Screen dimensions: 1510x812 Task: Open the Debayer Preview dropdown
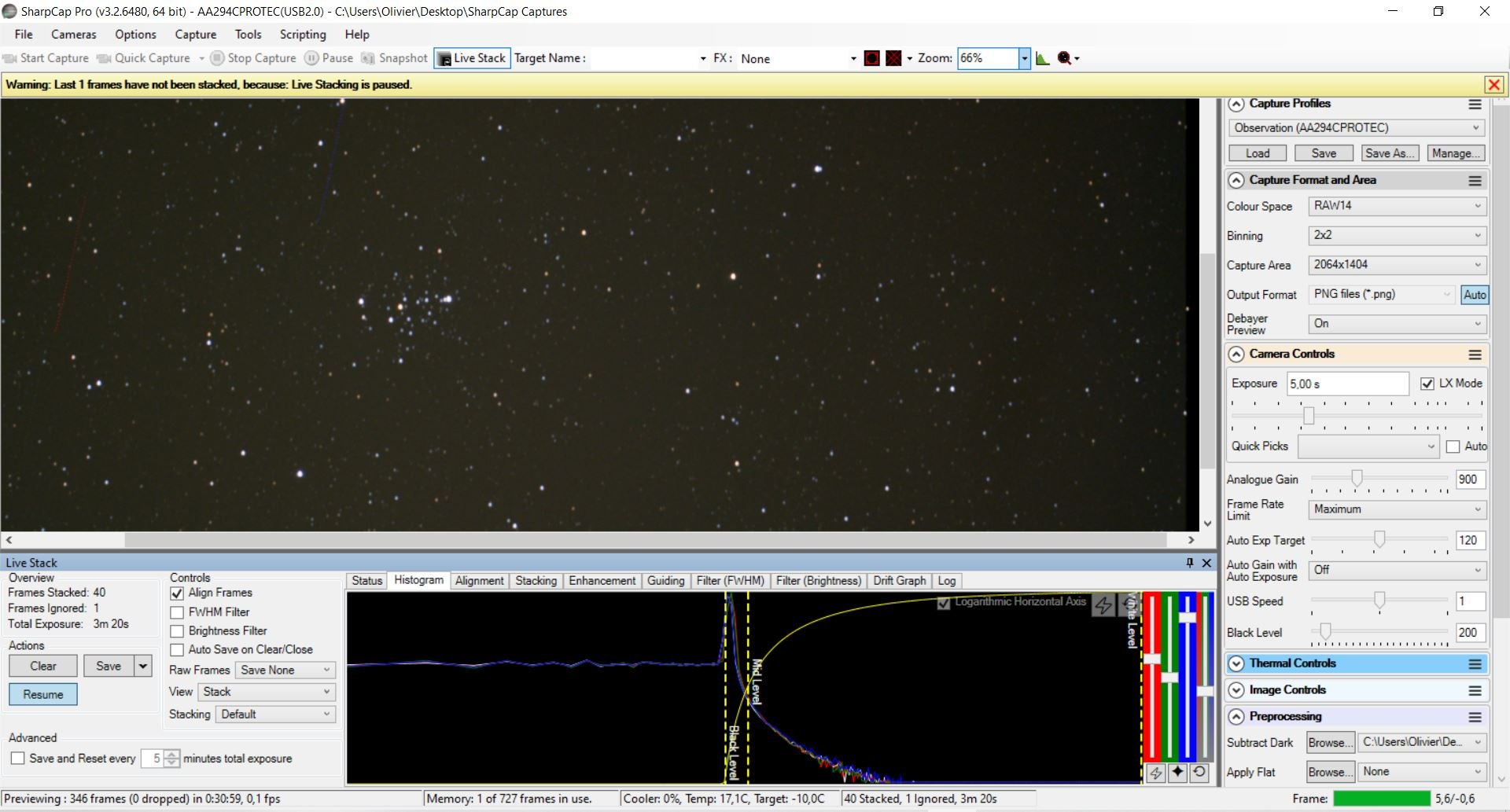click(1397, 324)
